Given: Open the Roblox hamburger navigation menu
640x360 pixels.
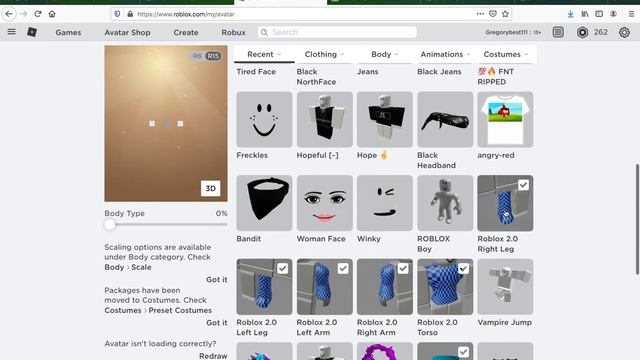Looking at the screenshot, I should pyautogui.click(x=11, y=32).
